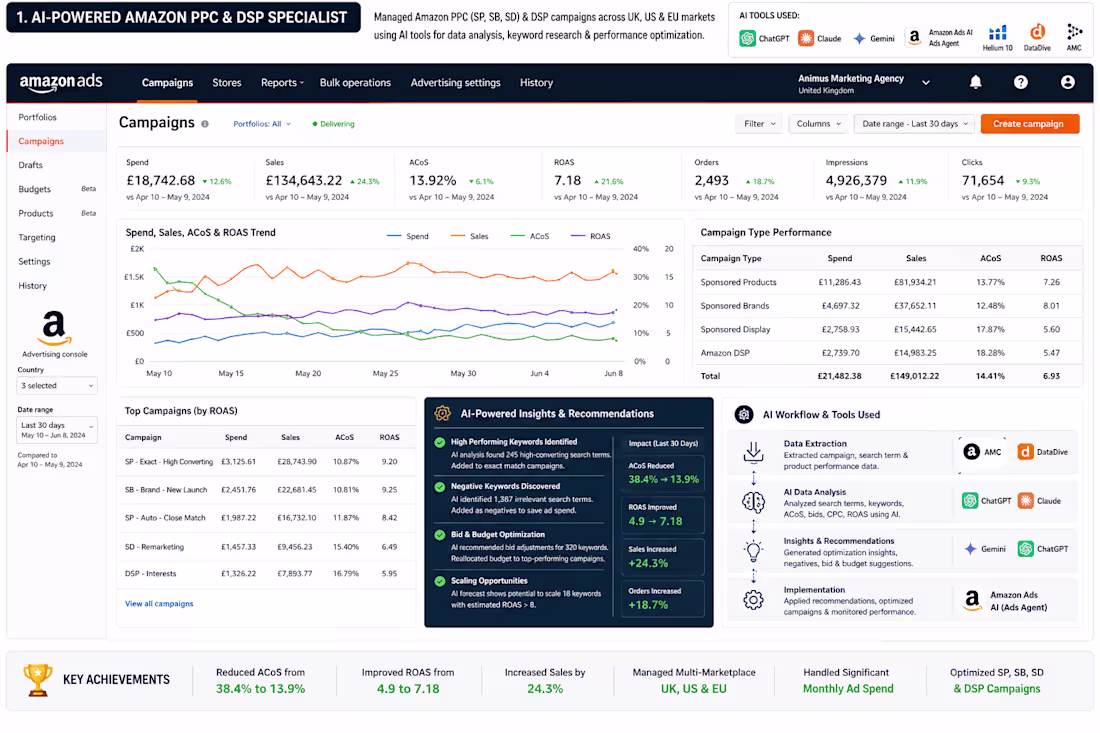Open the DSP - Interests campaign

point(150,574)
